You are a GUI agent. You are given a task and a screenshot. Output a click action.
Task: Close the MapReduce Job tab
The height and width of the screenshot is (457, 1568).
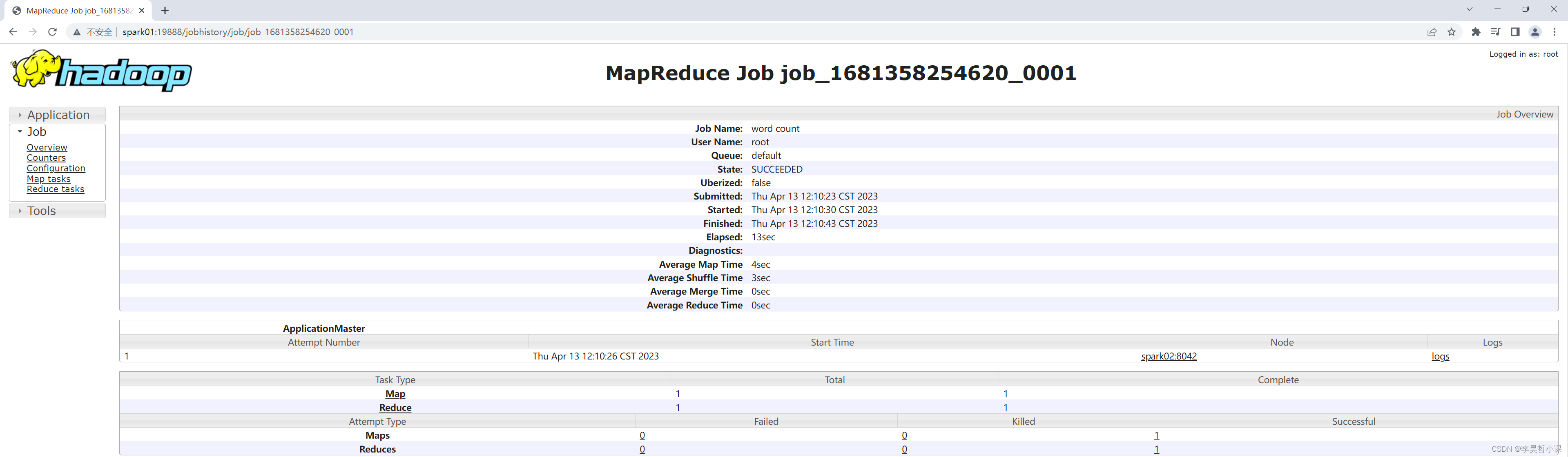tap(141, 10)
